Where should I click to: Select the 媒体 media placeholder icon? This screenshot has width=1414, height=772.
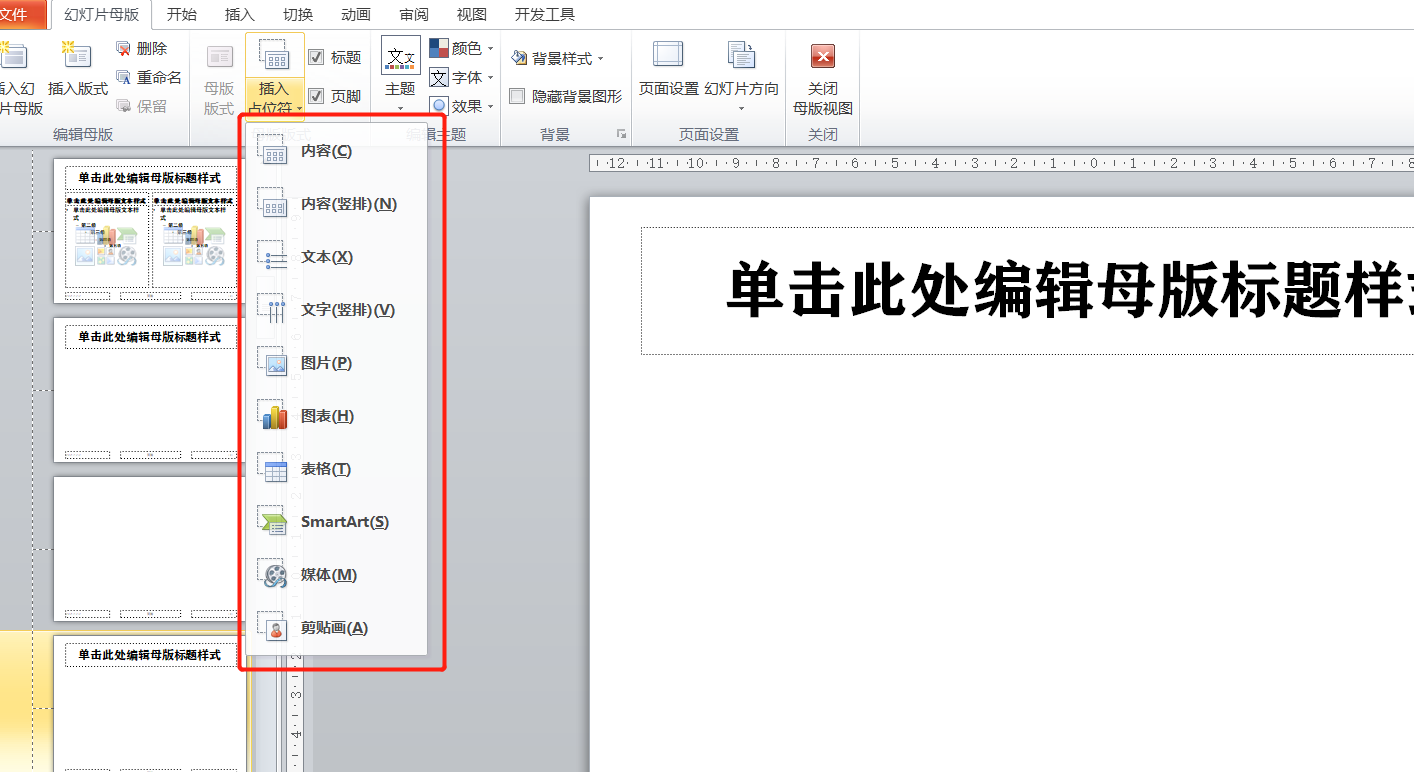point(273,575)
